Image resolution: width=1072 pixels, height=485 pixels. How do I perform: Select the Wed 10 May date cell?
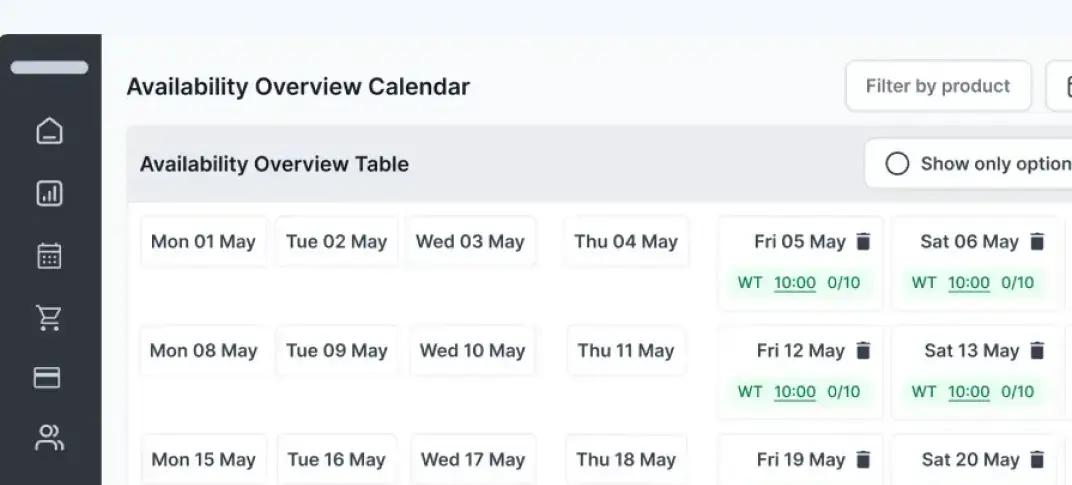pos(472,350)
